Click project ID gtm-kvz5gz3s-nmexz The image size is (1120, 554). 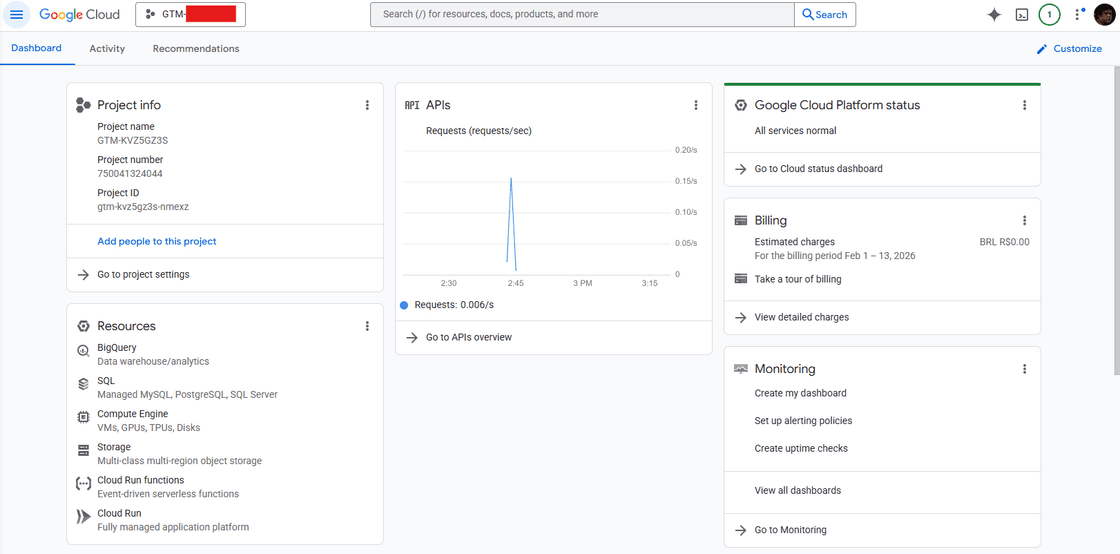click(x=143, y=207)
